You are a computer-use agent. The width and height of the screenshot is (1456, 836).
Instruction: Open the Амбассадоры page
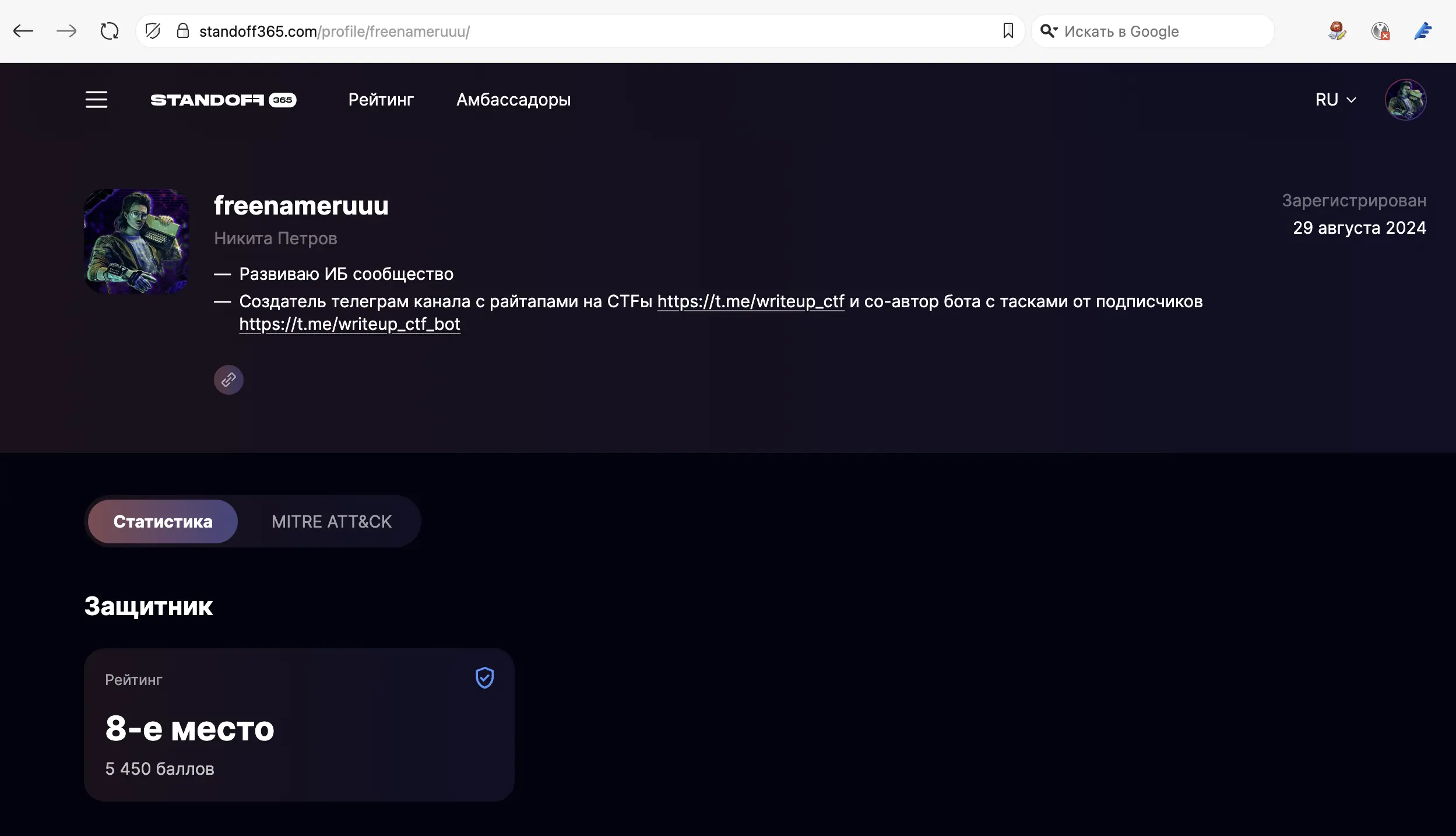514,100
